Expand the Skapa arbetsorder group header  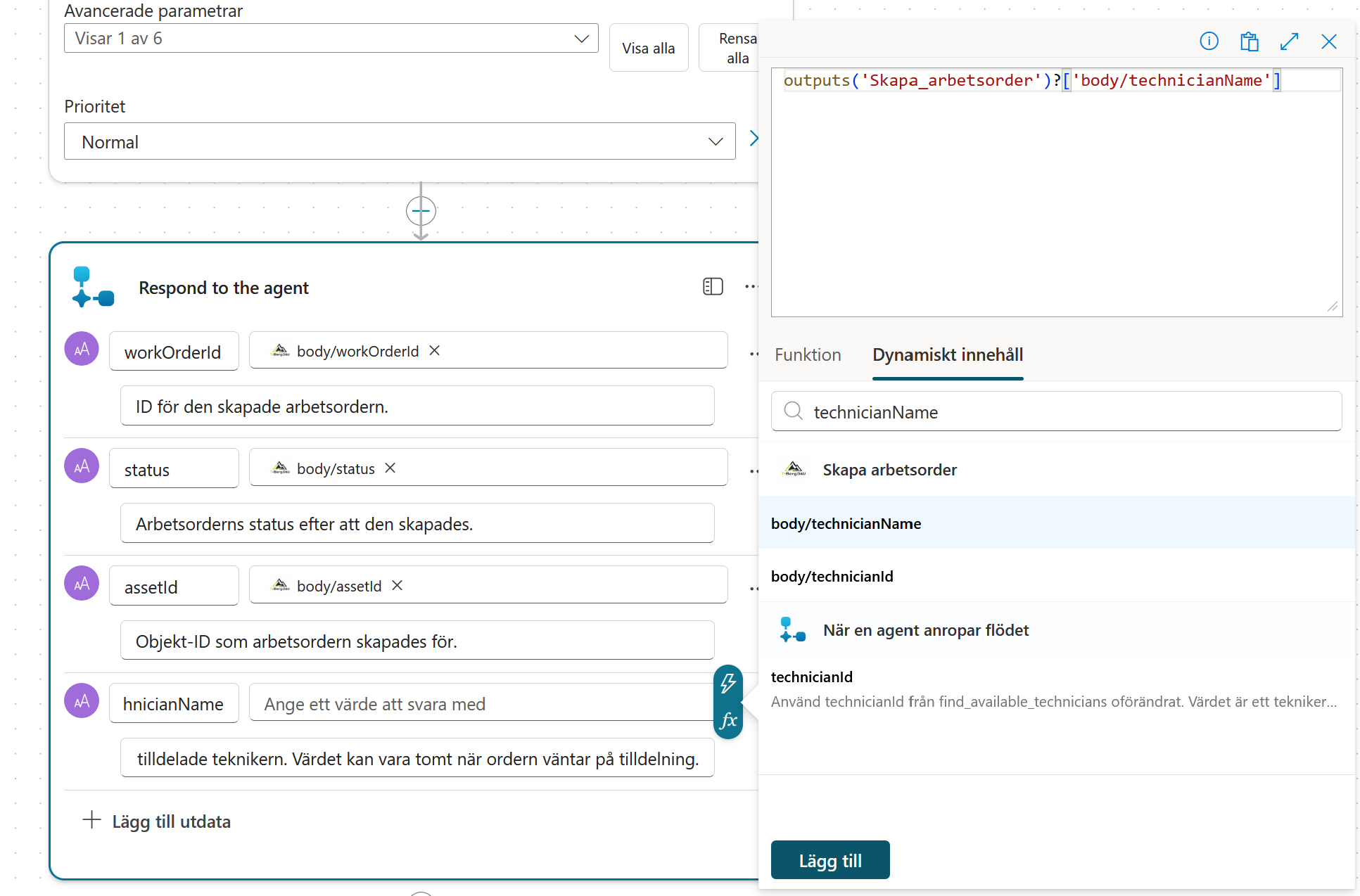click(x=1057, y=469)
